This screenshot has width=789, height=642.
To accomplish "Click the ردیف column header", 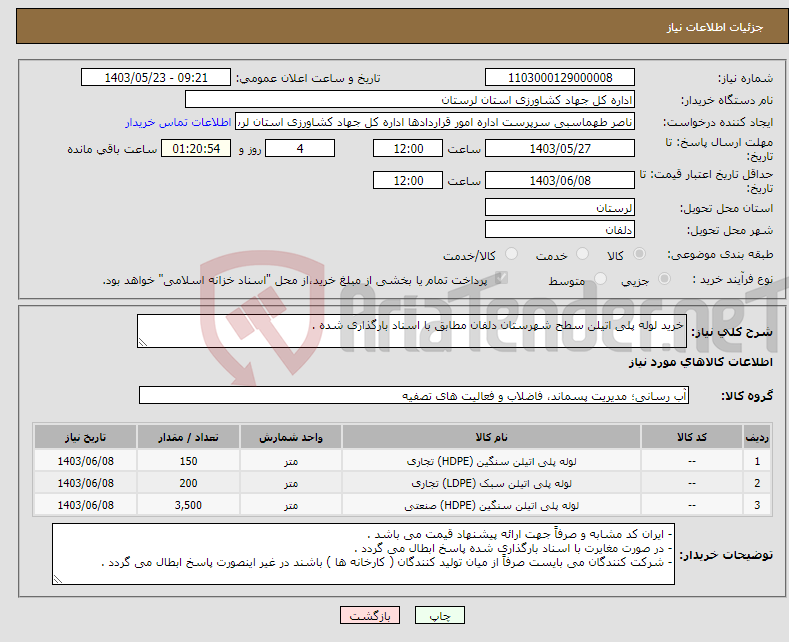I will pyautogui.click(x=757, y=437).
